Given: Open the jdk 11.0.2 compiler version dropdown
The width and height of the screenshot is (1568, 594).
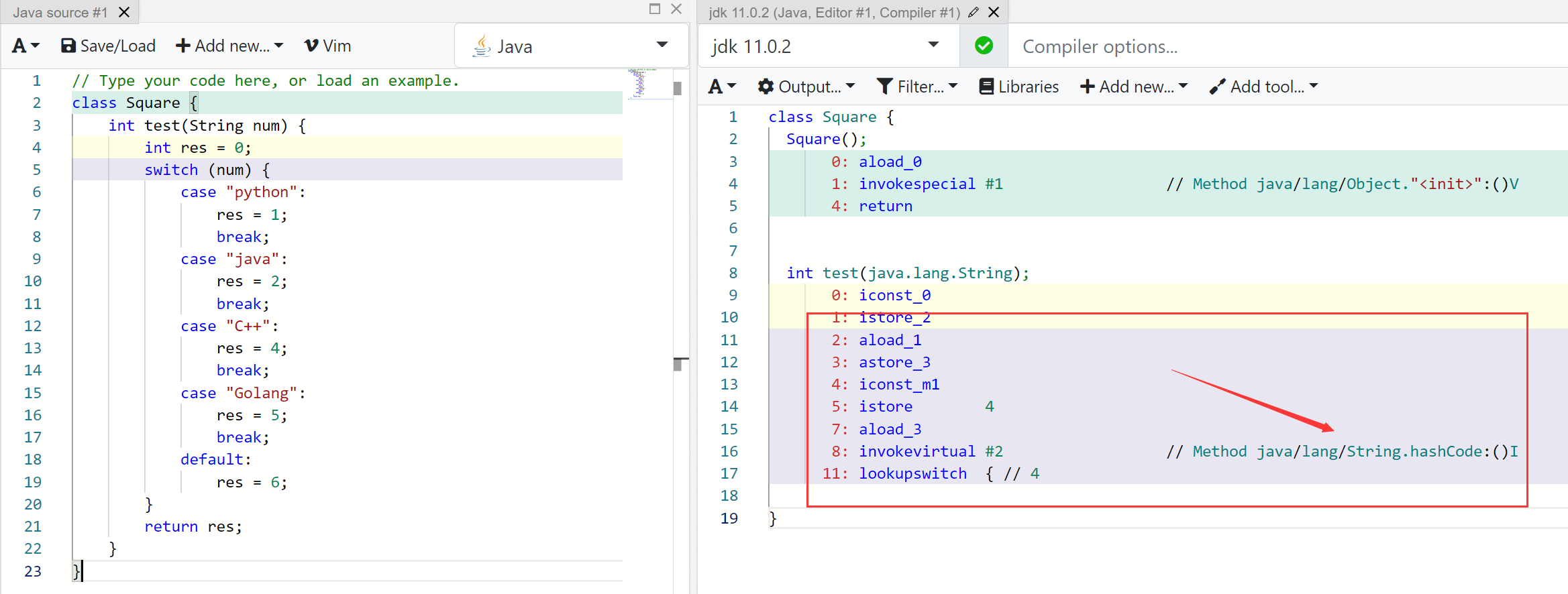Looking at the screenshot, I should coord(829,46).
